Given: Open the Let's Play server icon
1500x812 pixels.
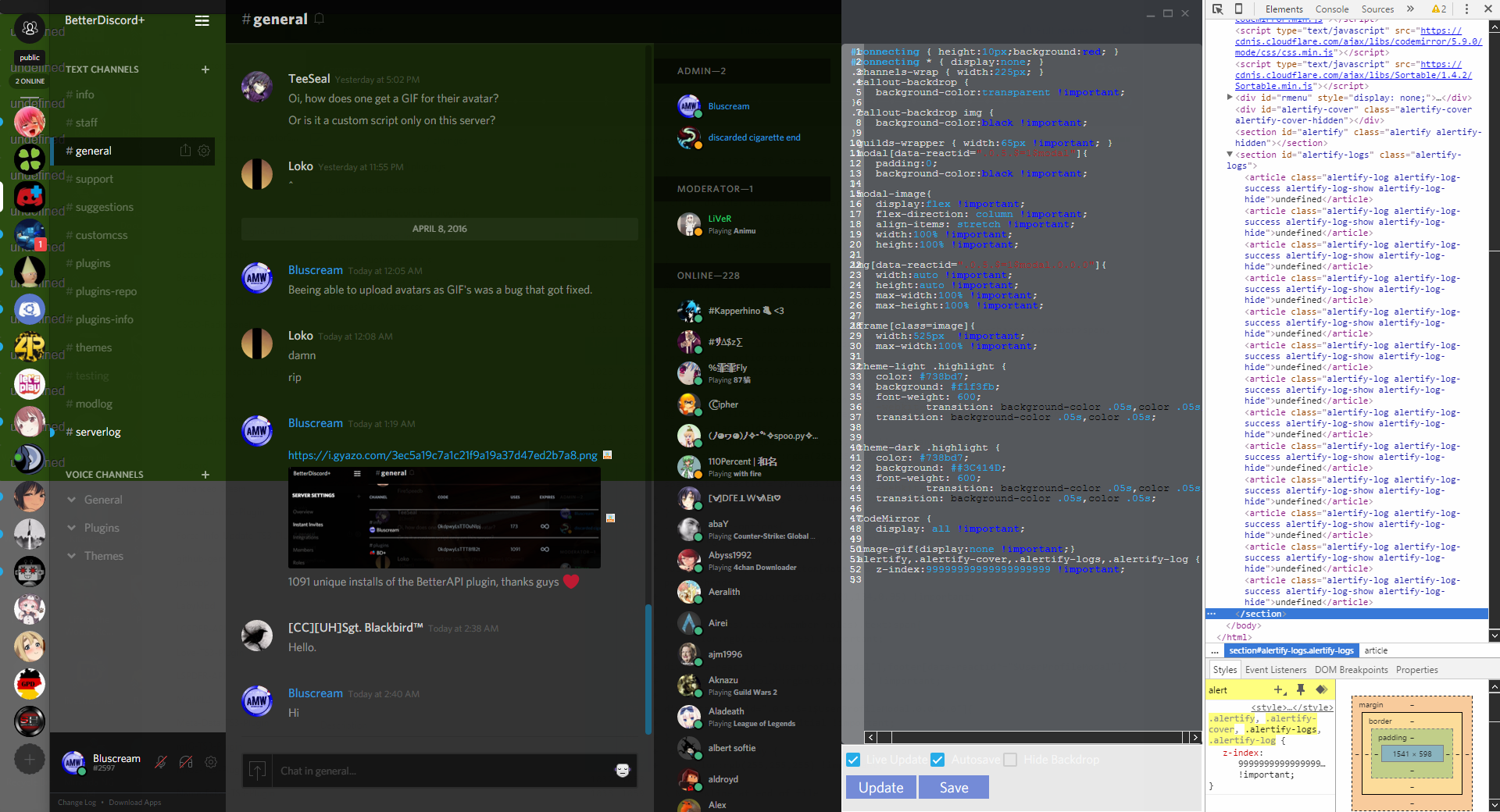Looking at the screenshot, I should pyautogui.click(x=30, y=384).
